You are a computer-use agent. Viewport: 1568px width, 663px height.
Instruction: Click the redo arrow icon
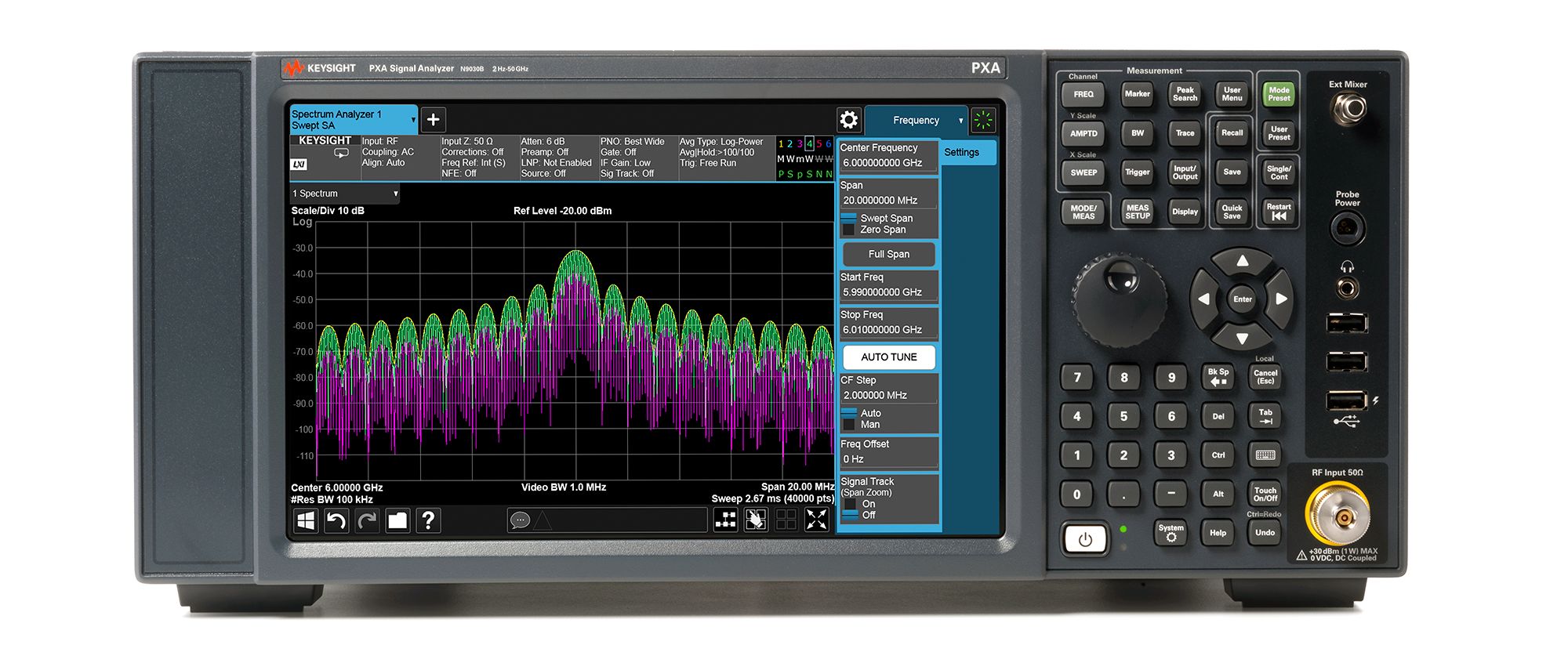click(x=367, y=520)
